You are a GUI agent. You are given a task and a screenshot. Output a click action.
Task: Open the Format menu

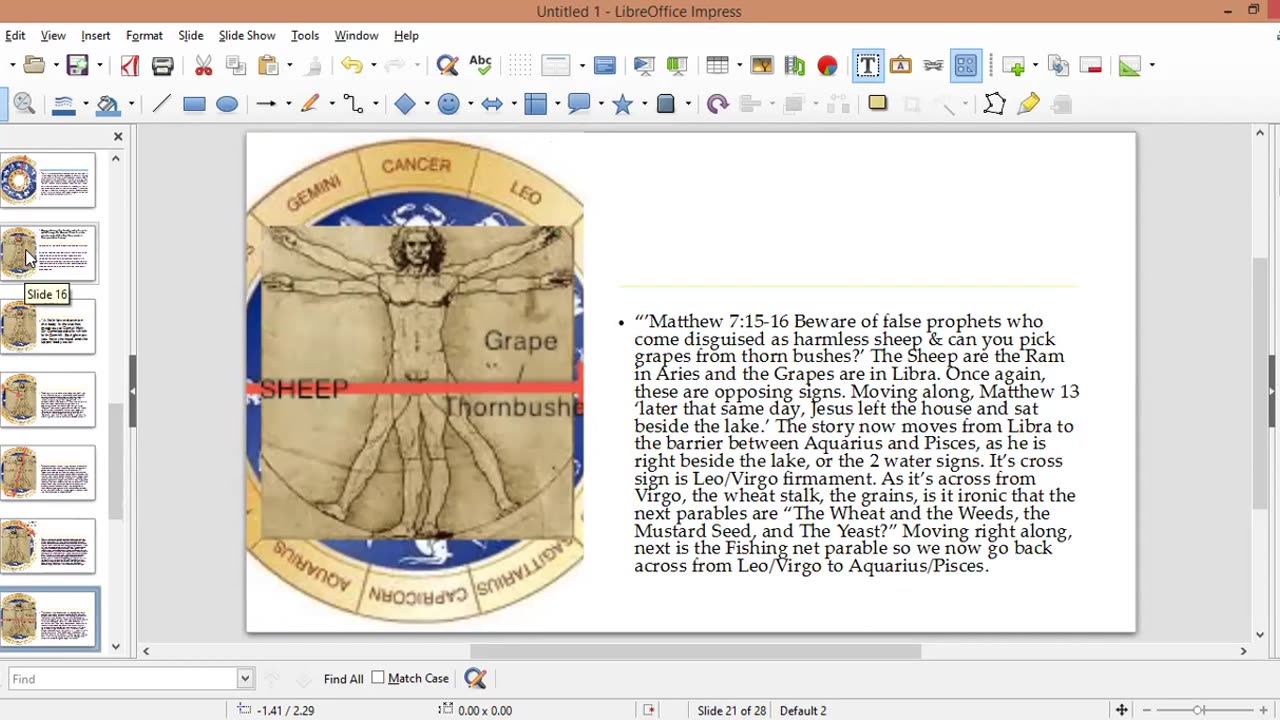144,35
